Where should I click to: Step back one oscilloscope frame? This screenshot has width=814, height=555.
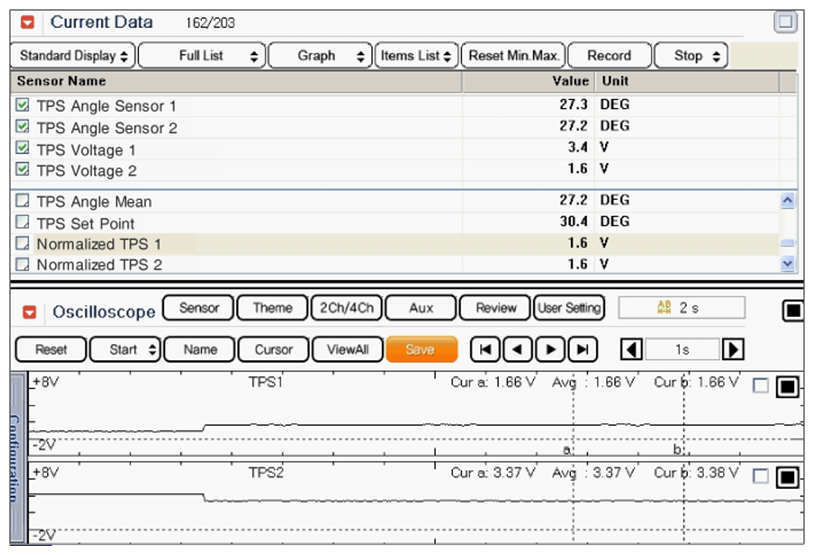coord(517,349)
